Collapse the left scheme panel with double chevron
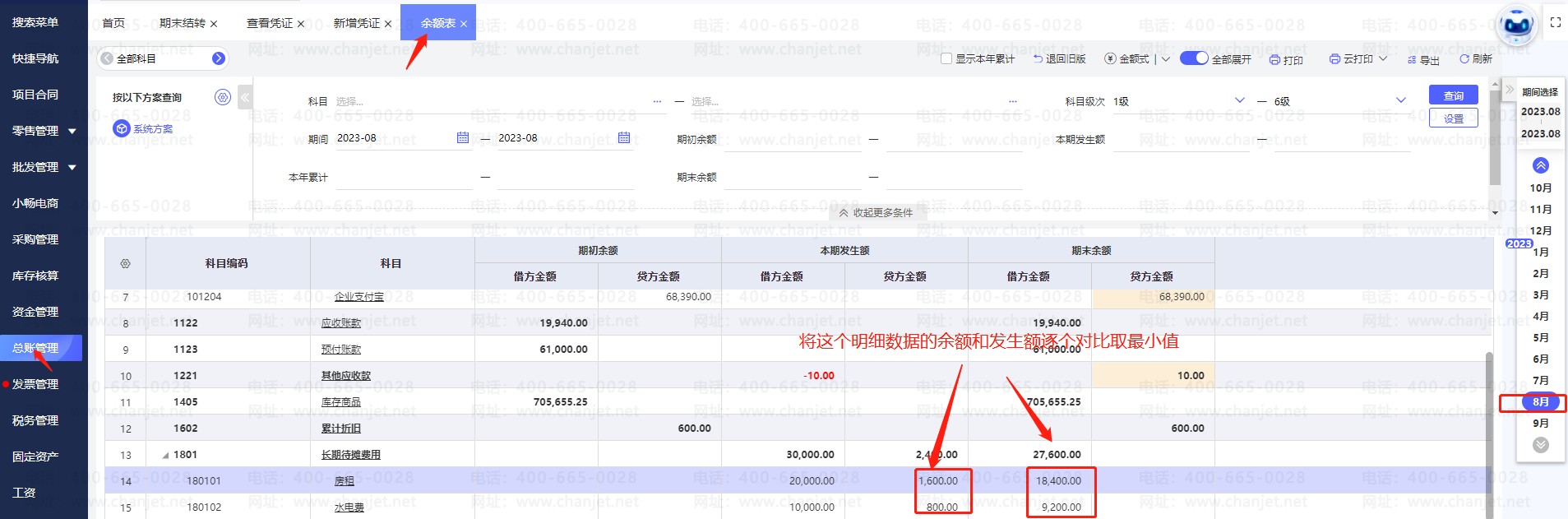 (x=245, y=97)
